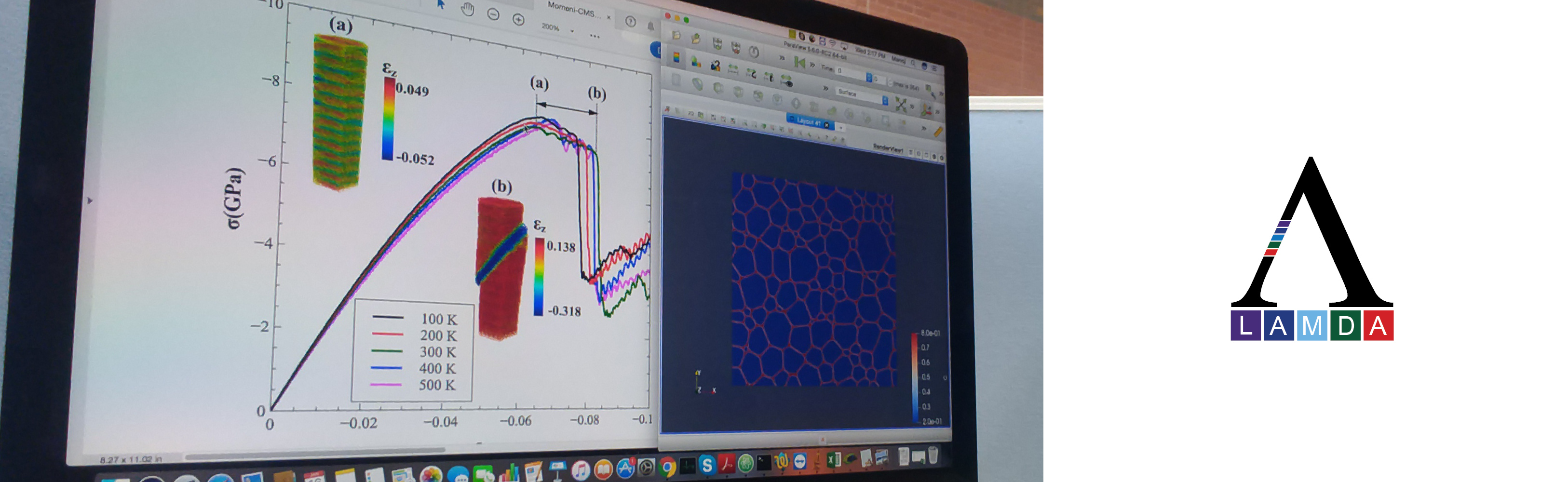Toggle the 2D interaction mode button
This screenshot has height=482, width=1568.
(691, 113)
